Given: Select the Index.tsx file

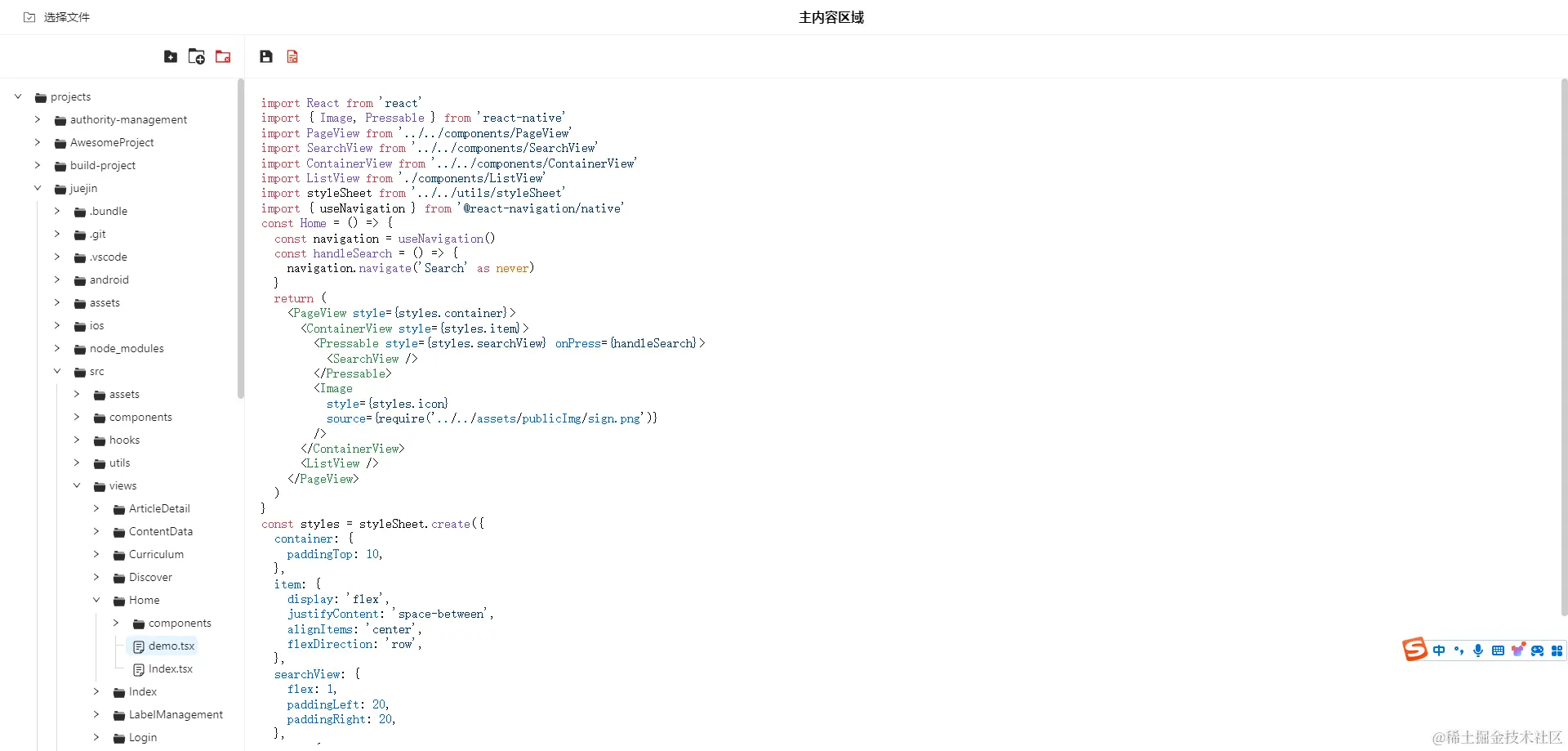Looking at the screenshot, I should tap(170, 668).
